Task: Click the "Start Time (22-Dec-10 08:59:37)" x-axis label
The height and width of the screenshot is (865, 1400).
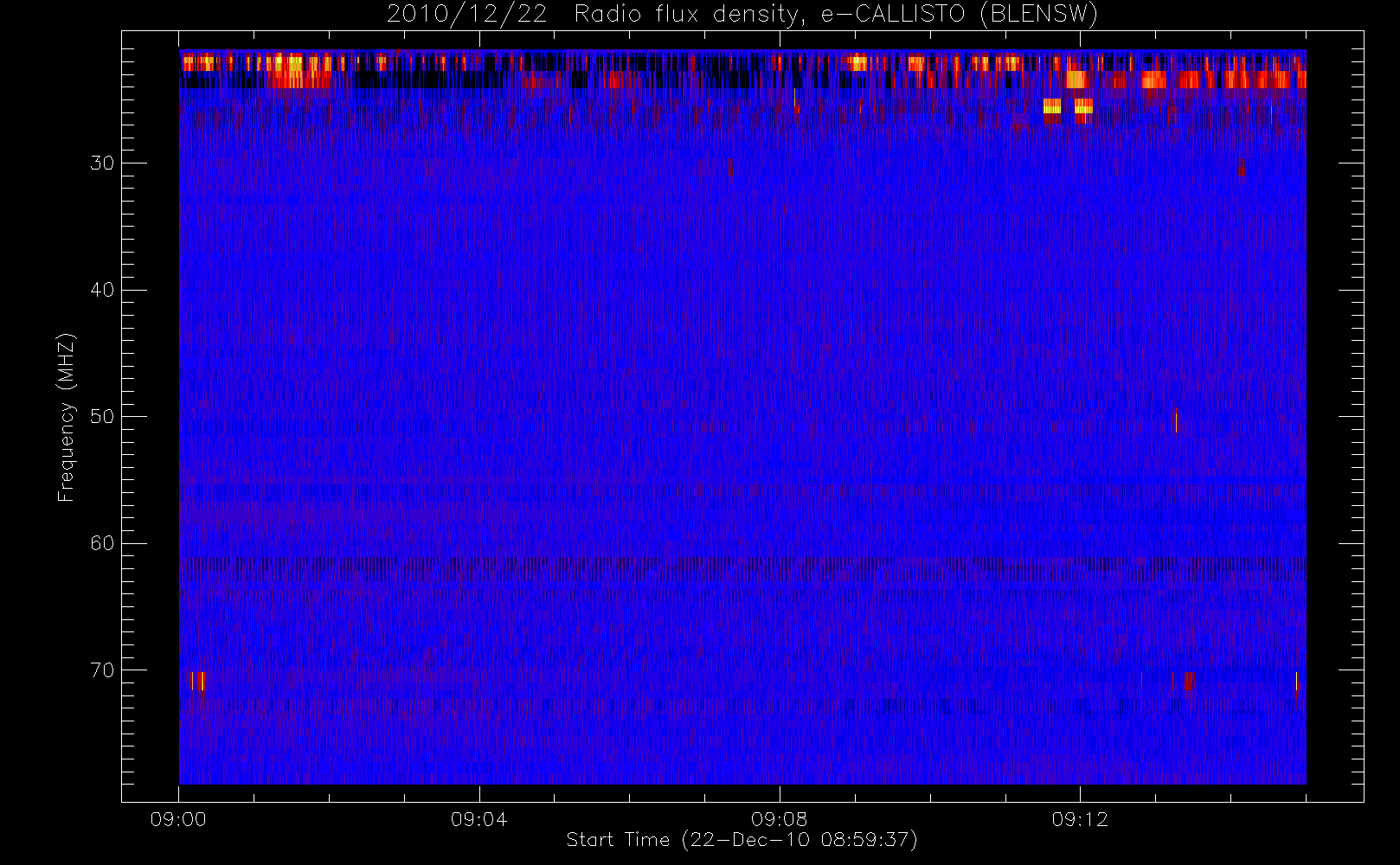Action: tap(742, 840)
